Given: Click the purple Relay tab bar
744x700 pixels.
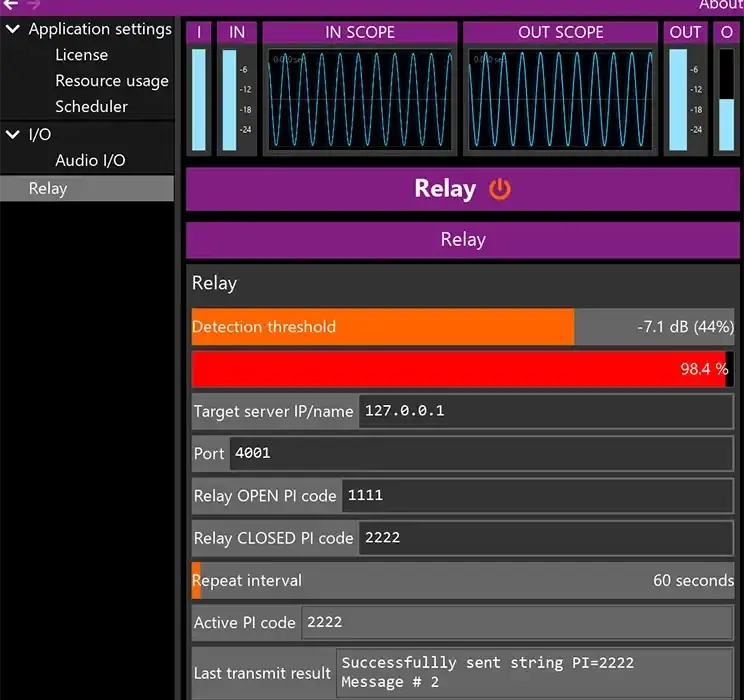Looking at the screenshot, I should (463, 240).
